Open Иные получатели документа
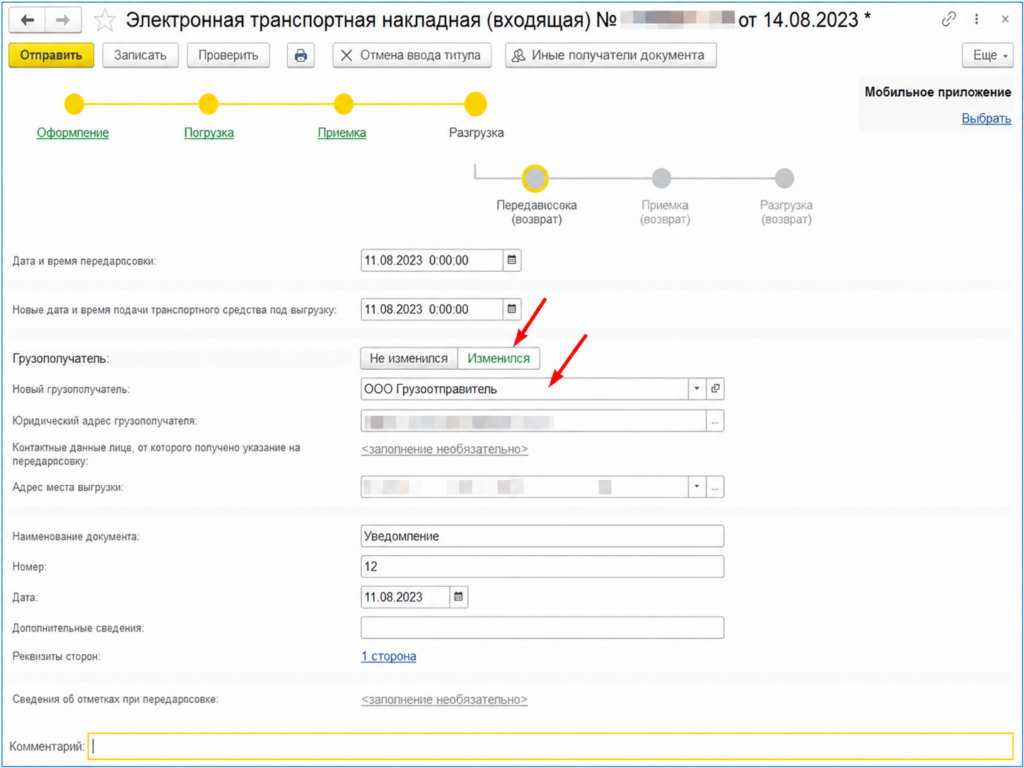Viewport: 1024px width, 768px height. 611,56
